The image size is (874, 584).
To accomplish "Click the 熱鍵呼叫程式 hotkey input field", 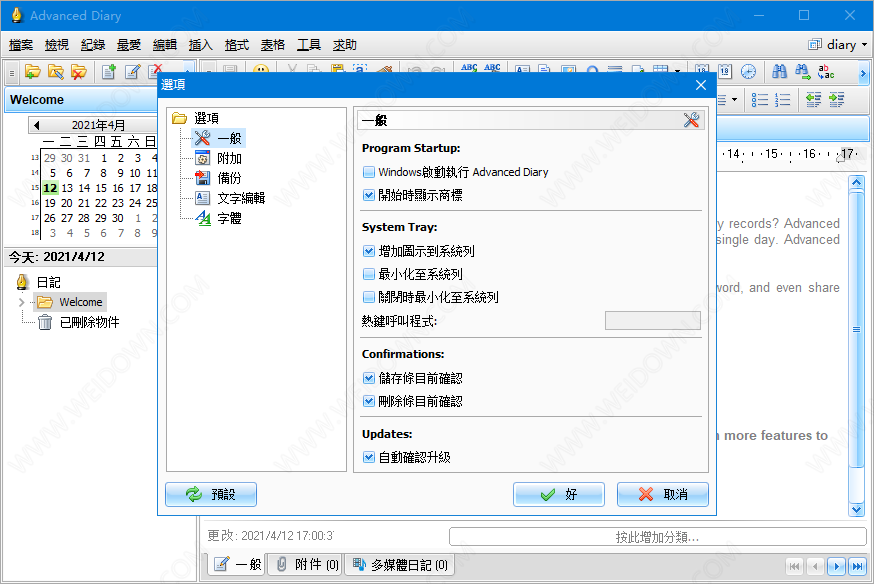I will pos(653,320).
